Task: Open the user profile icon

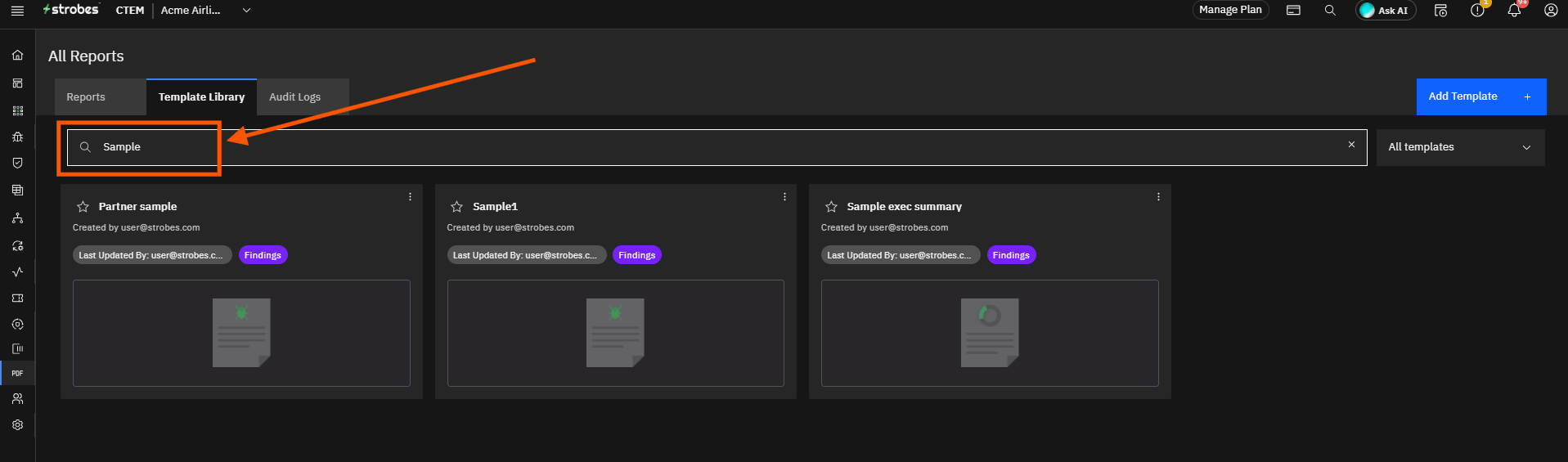Action: tap(1551, 11)
